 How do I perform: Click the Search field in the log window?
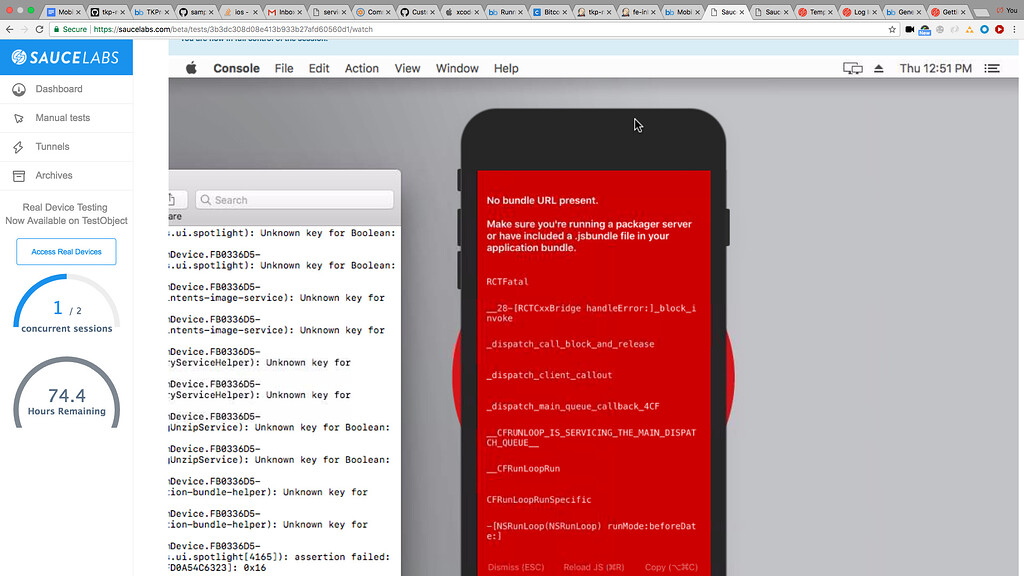pyautogui.click(x=293, y=199)
